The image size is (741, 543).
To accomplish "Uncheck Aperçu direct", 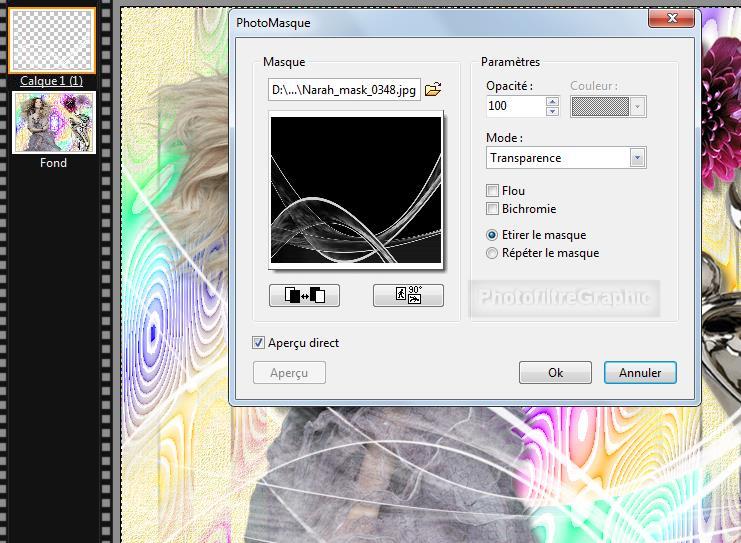I will tap(259, 343).
